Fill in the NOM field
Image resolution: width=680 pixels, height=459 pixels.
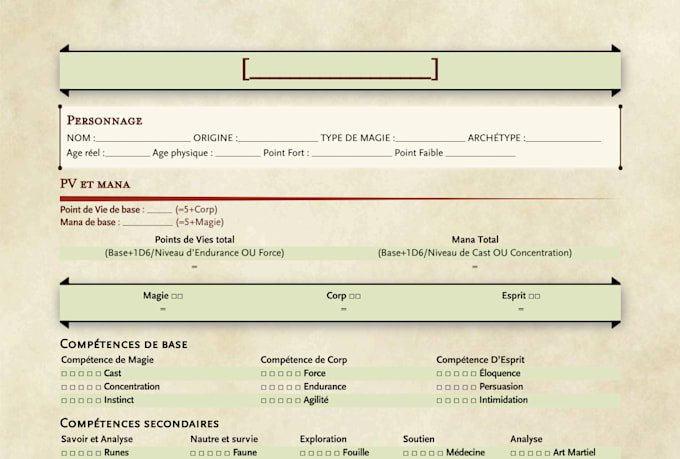(x=143, y=138)
